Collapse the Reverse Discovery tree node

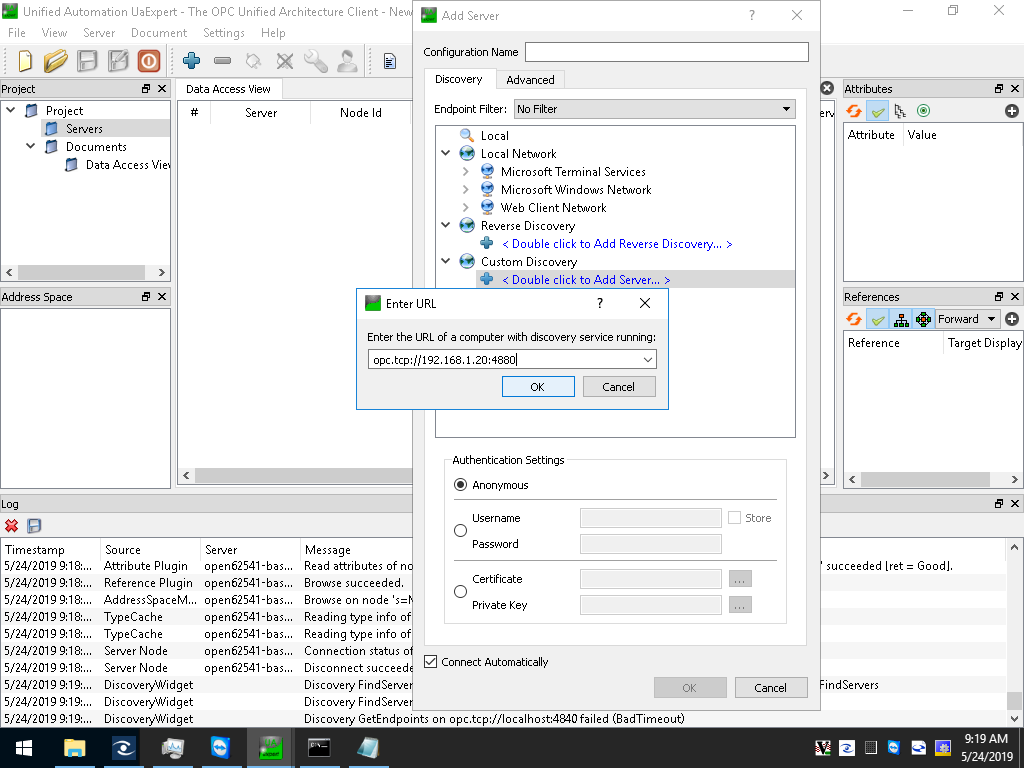pyautogui.click(x=446, y=225)
